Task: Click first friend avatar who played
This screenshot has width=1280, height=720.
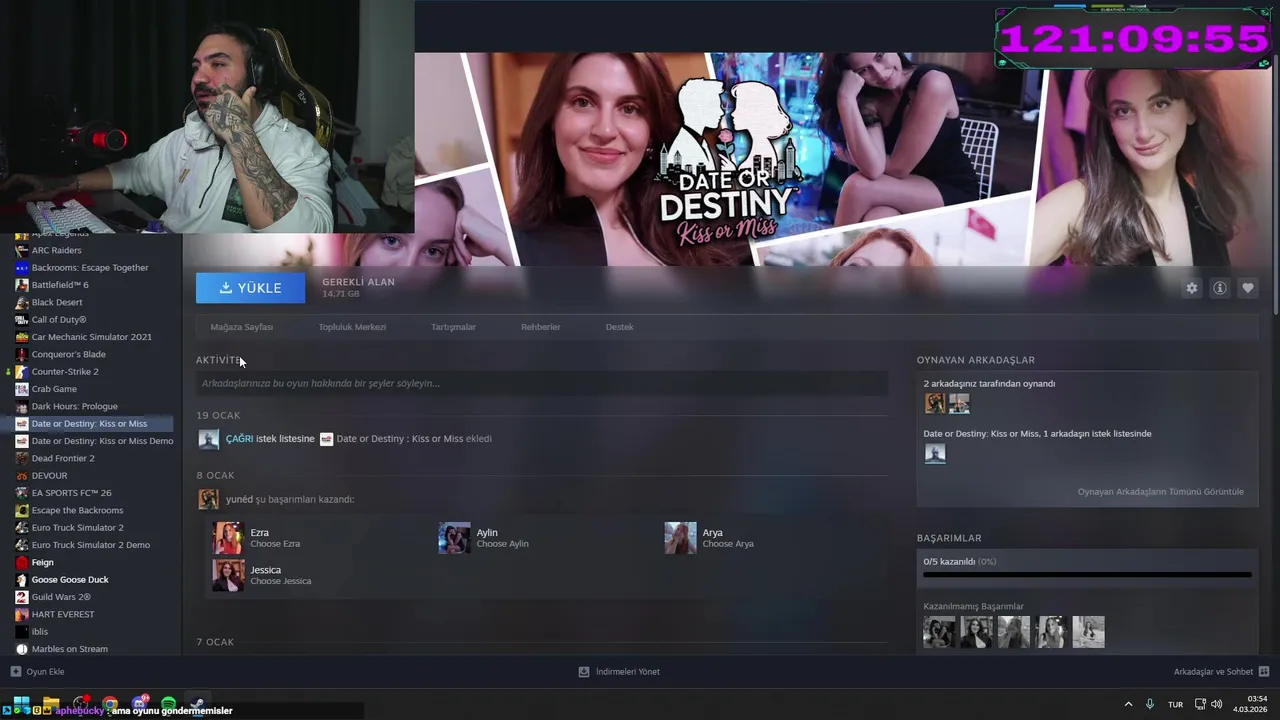Action: click(935, 403)
